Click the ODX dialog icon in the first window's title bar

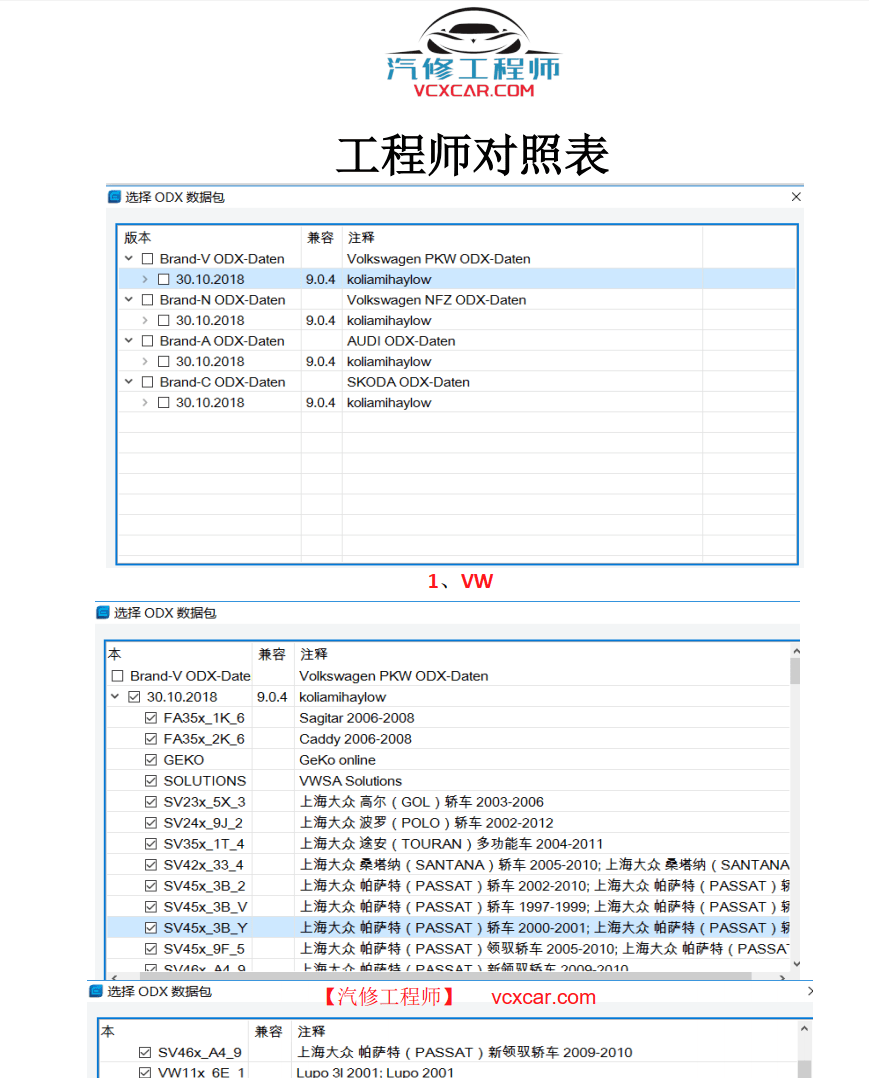pyautogui.click(x=113, y=197)
